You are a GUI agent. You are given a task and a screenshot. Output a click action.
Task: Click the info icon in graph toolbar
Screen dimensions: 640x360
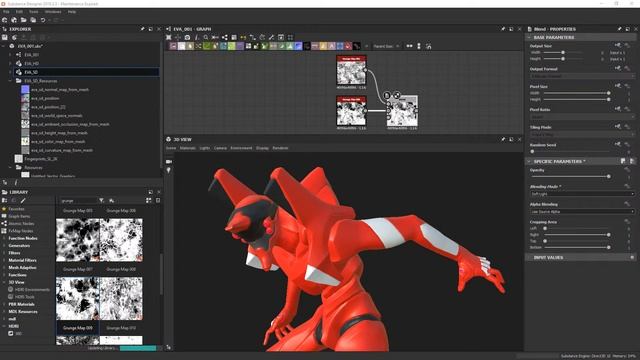196,38
